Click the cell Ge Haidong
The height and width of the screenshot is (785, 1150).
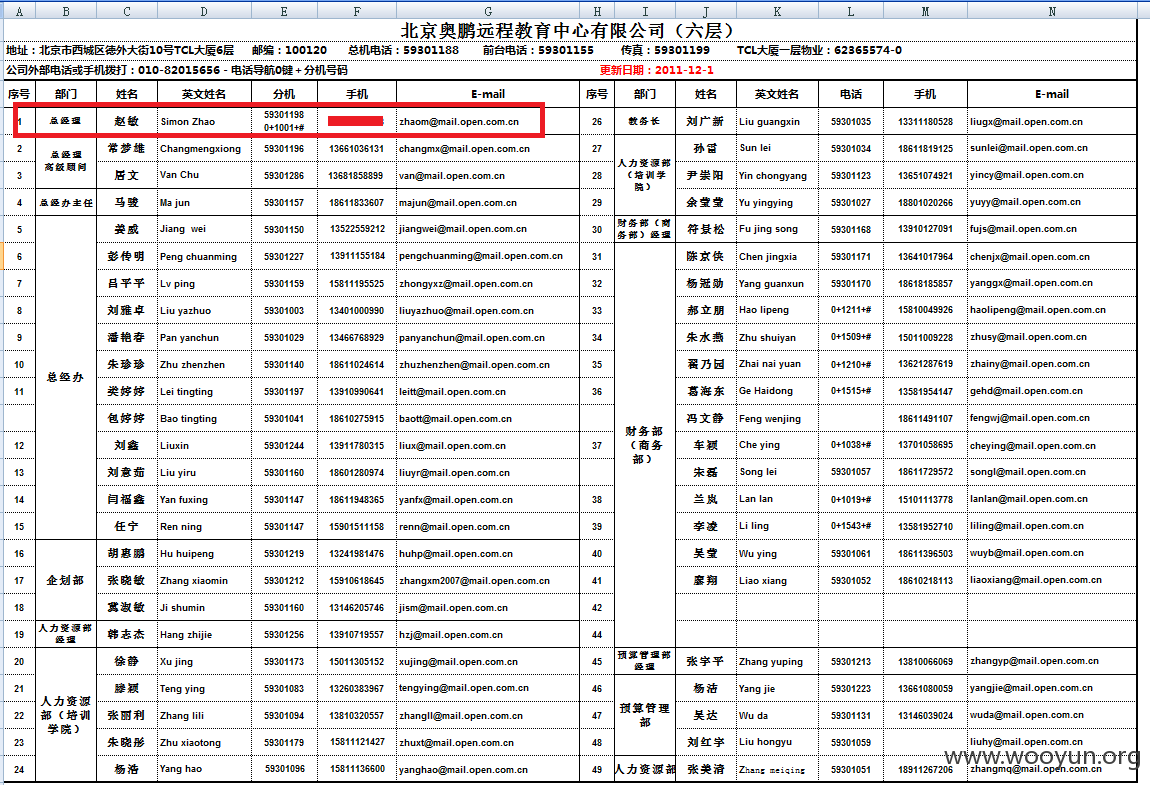coord(766,391)
